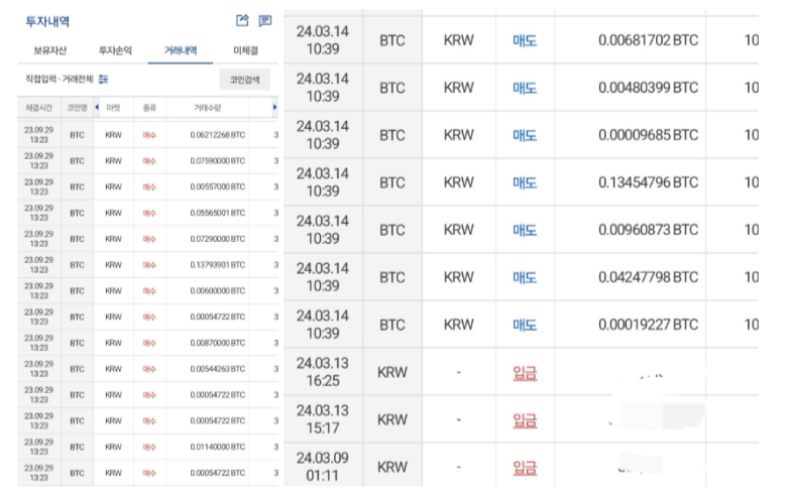
Task: Open 입금 link dated 24.03.09 01:11
Action: click(525, 467)
